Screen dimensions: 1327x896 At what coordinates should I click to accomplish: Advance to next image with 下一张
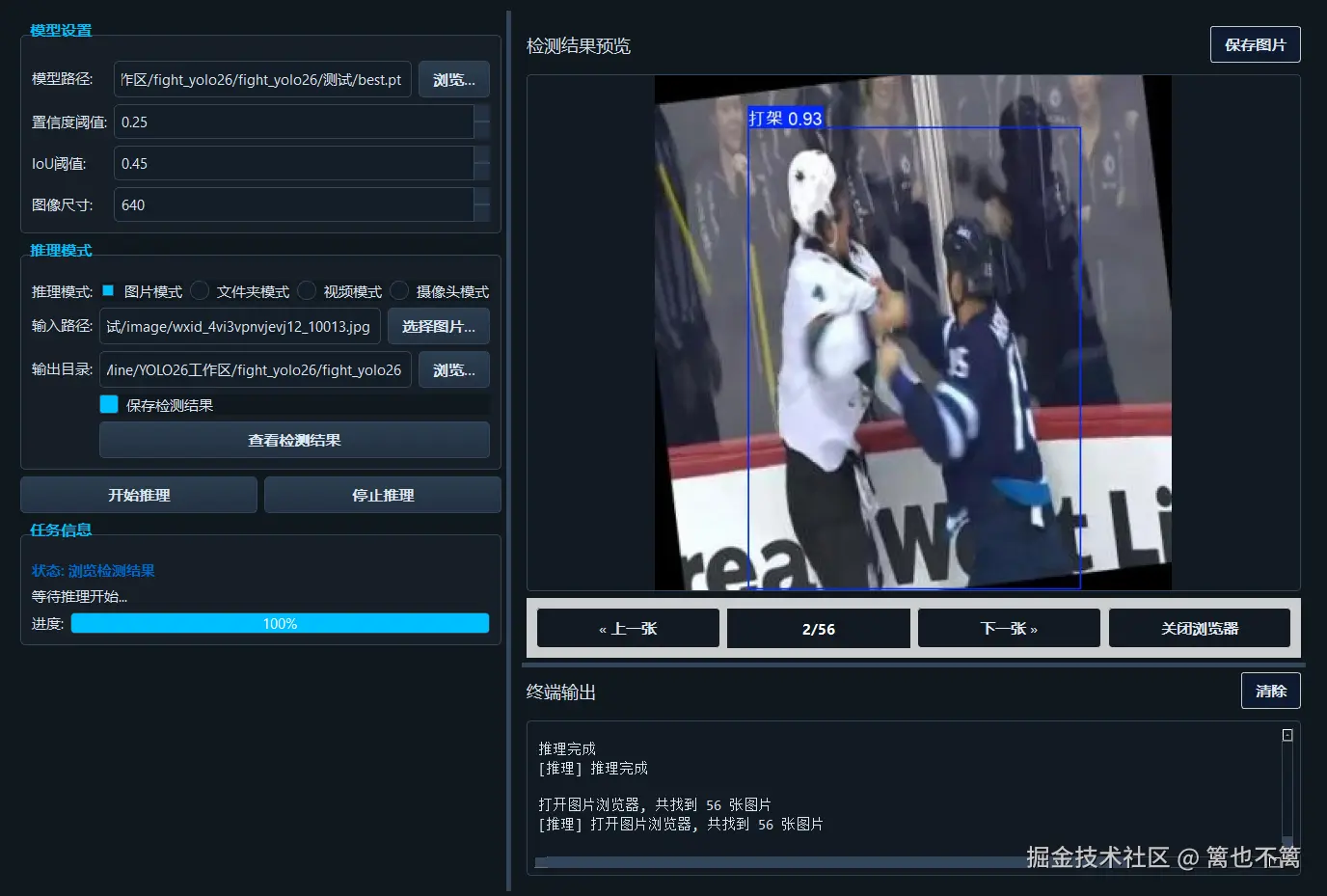pyautogui.click(x=1008, y=628)
